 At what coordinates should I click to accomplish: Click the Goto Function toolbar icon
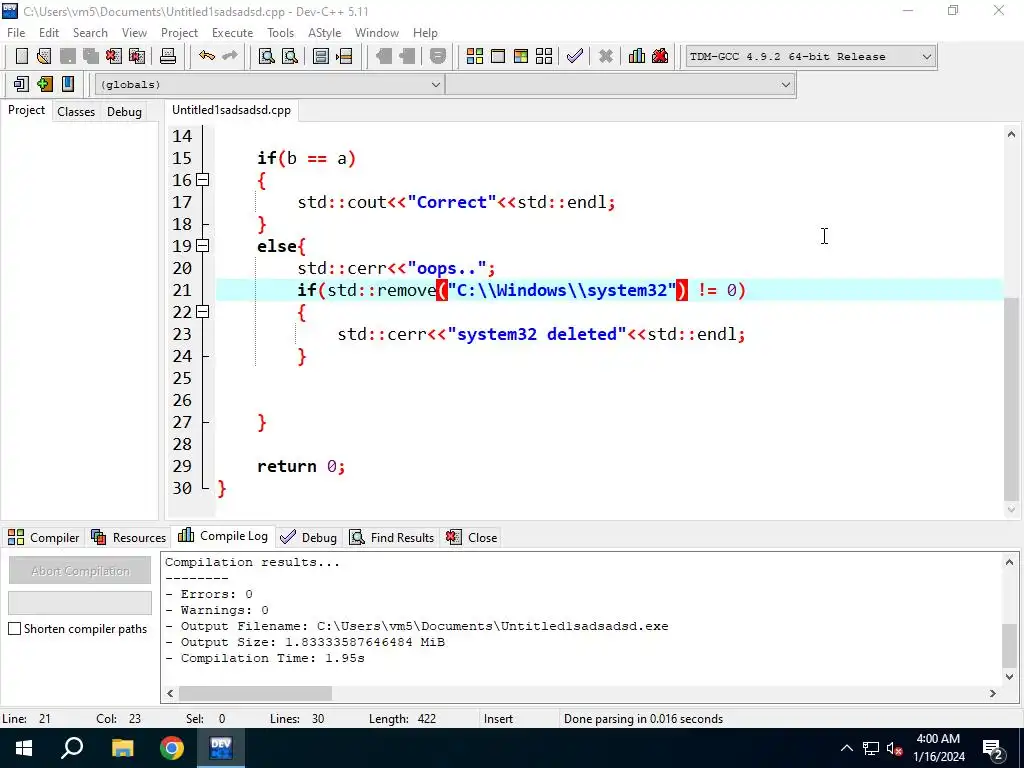pyautogui.click(x=321, y=56)
